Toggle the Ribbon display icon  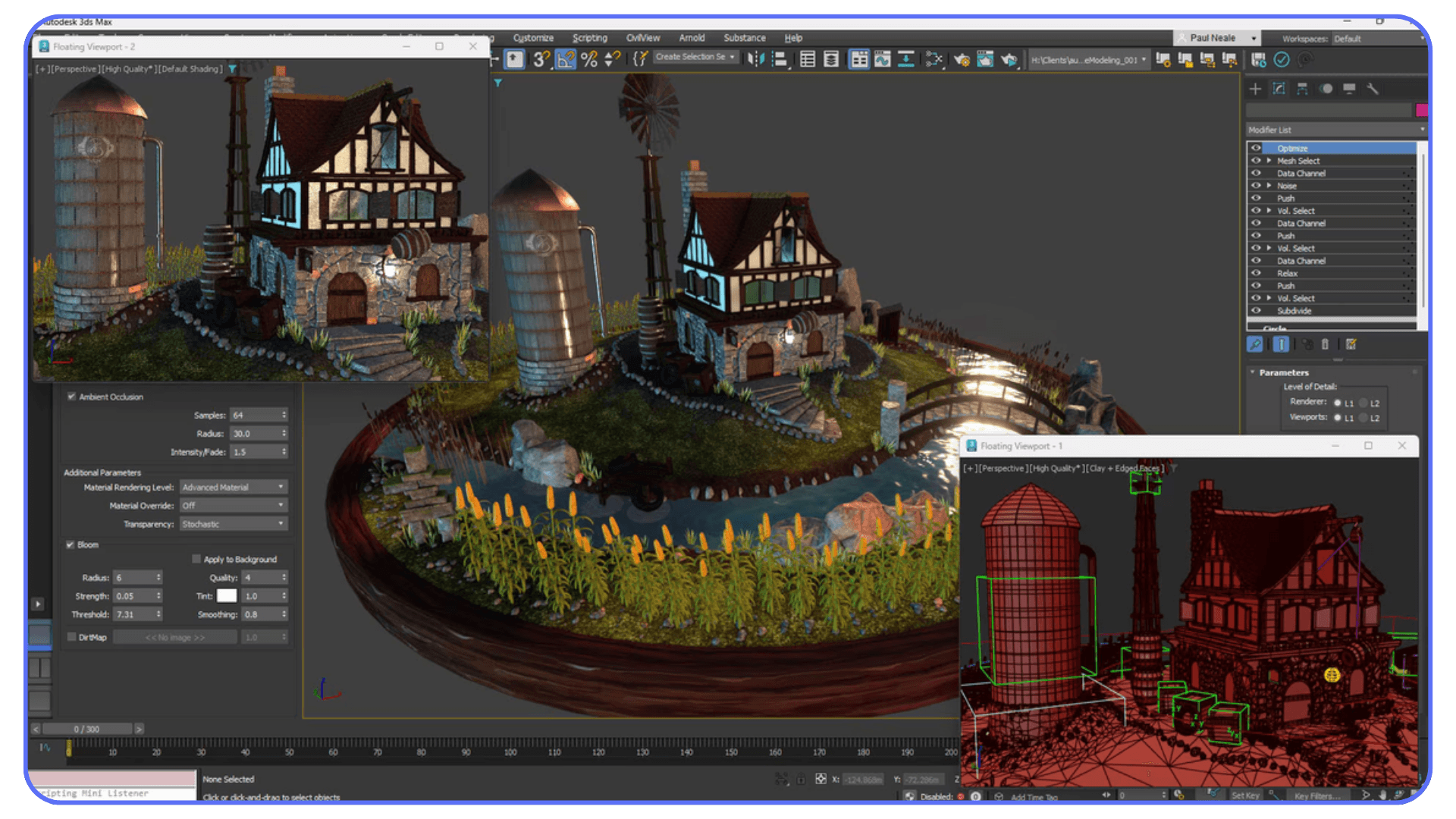[x=859, y=59]
